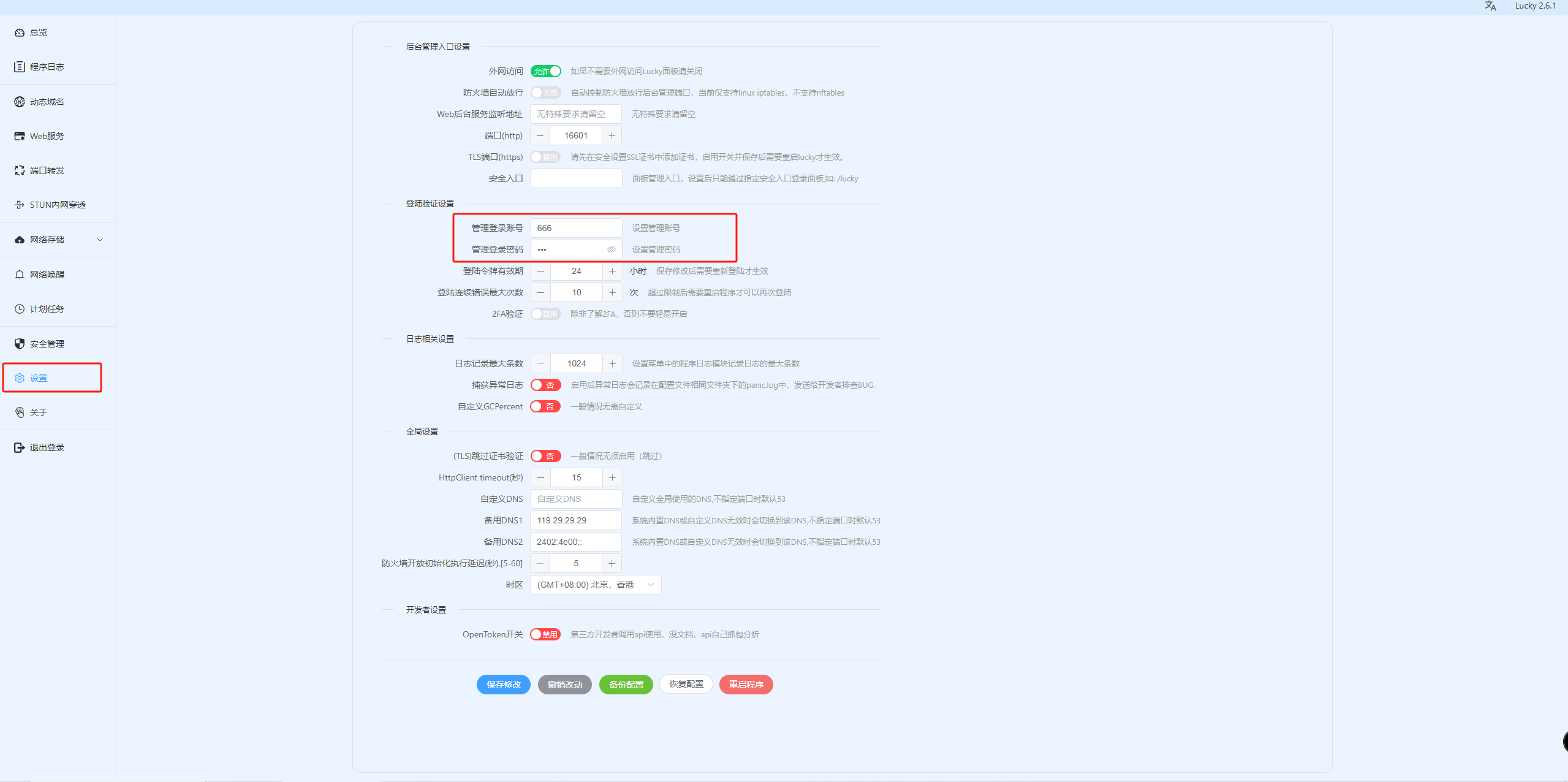
Task: Click the language translate icon
Action: (1490, 6)
